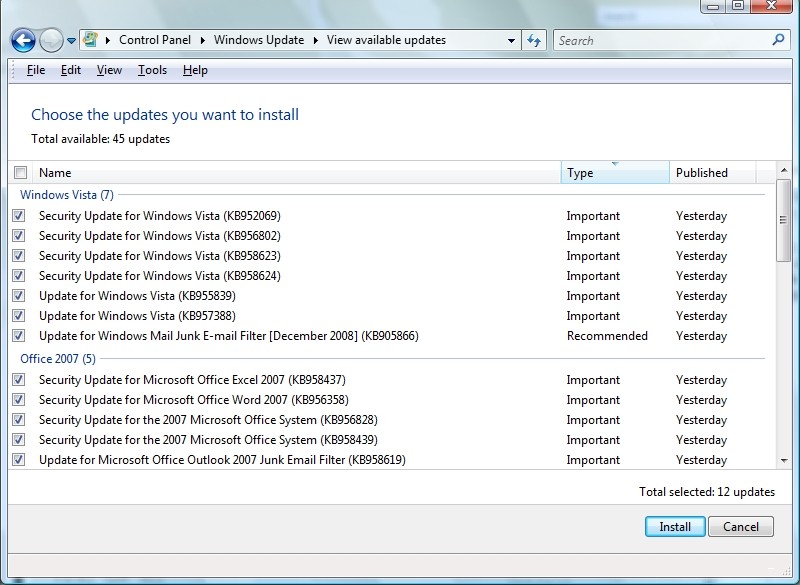Uncheck the KB952069 security update
800x585 pixels.
tap(19, 216)
